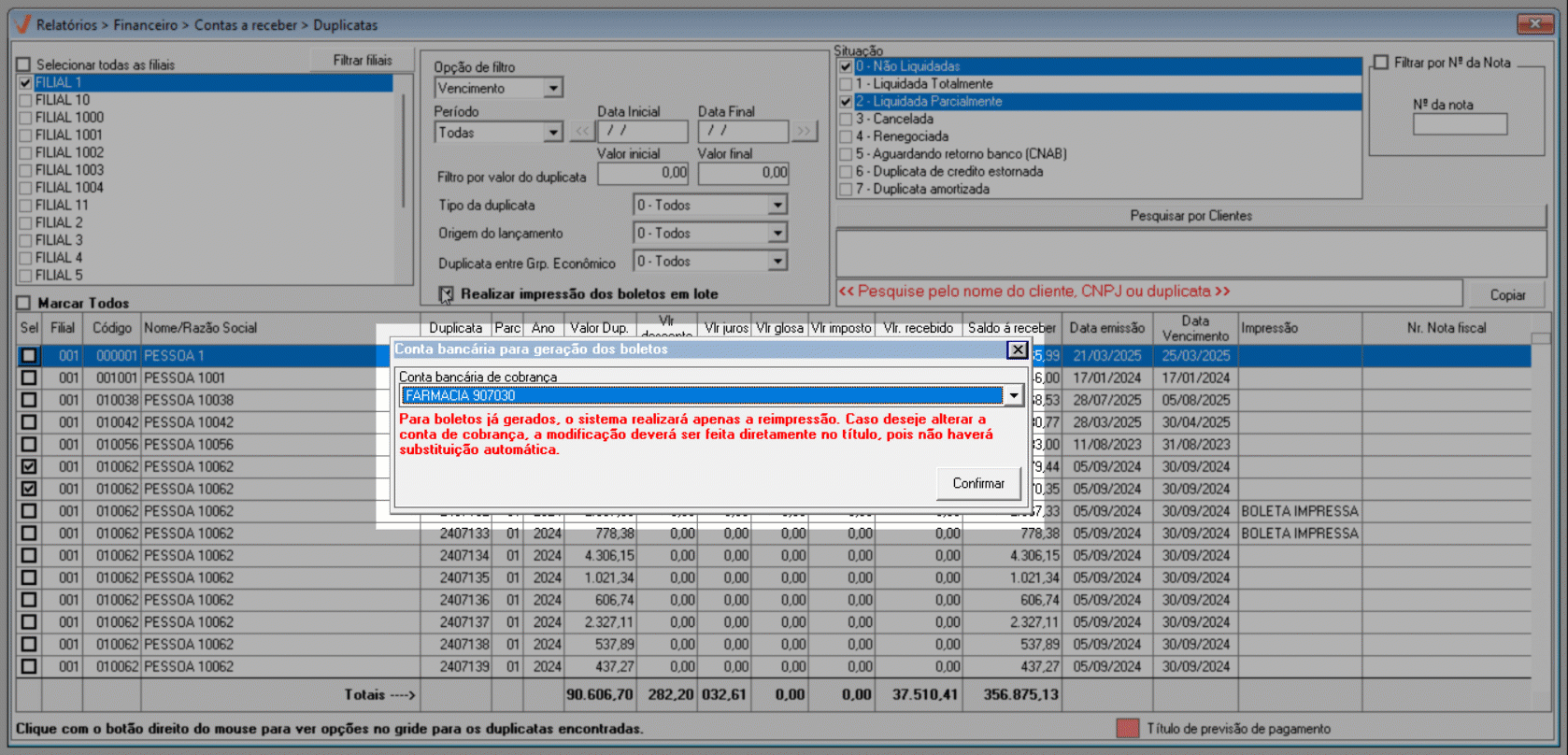1568x755 pixels.
Task: Check 3 - Cancelada situation option
Action: [846, 119]
